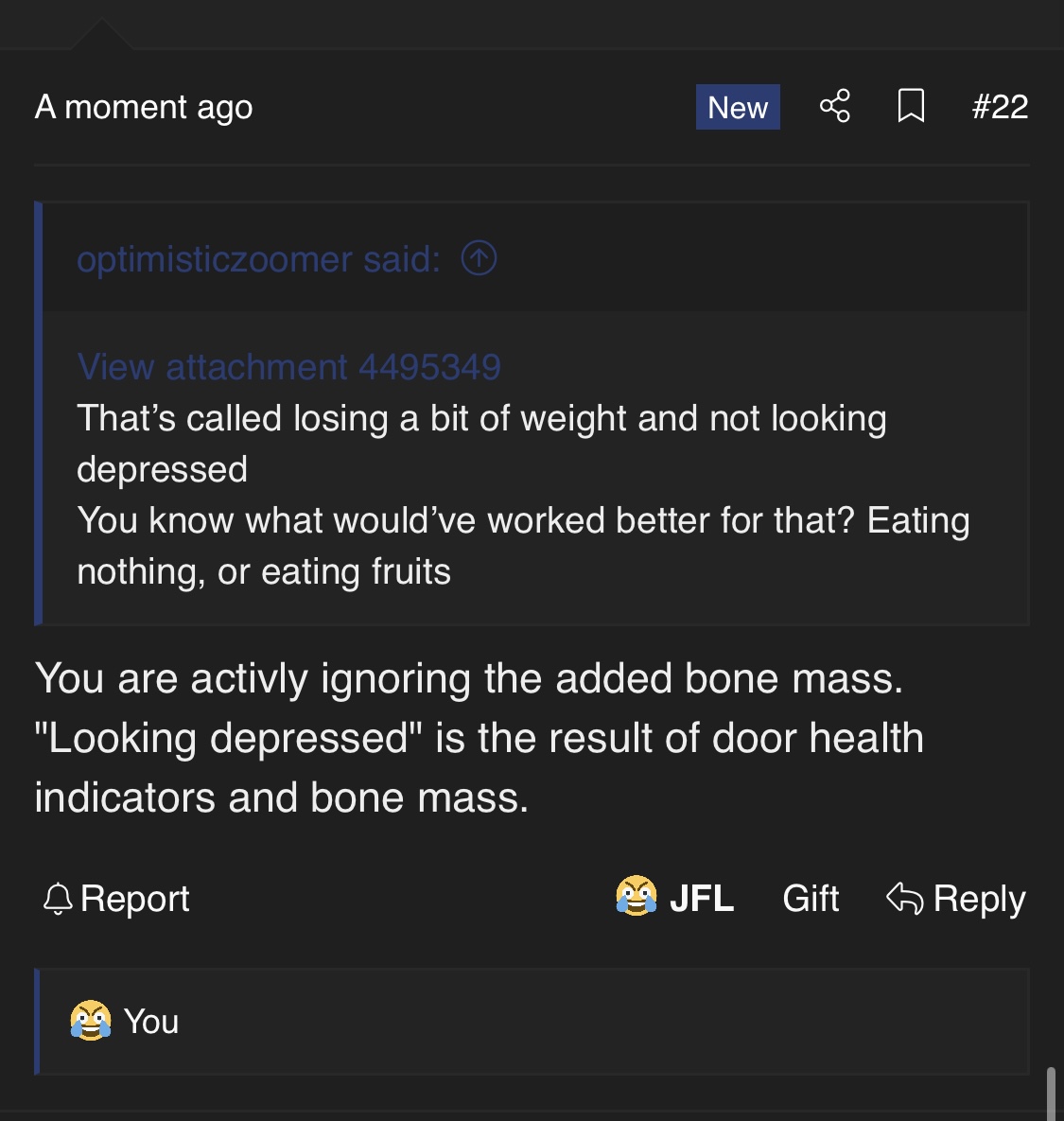
Task: Click the laughing emoji beside JFL
Action: coord(637,896)
